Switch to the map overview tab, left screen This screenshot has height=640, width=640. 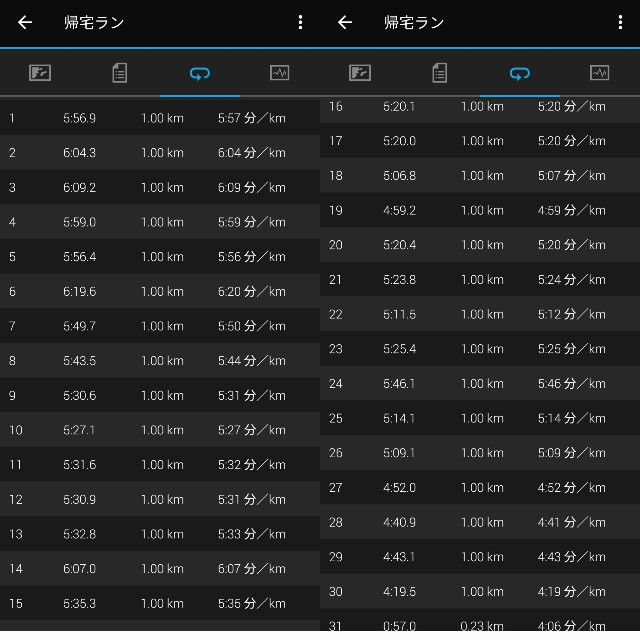[40, 73]
